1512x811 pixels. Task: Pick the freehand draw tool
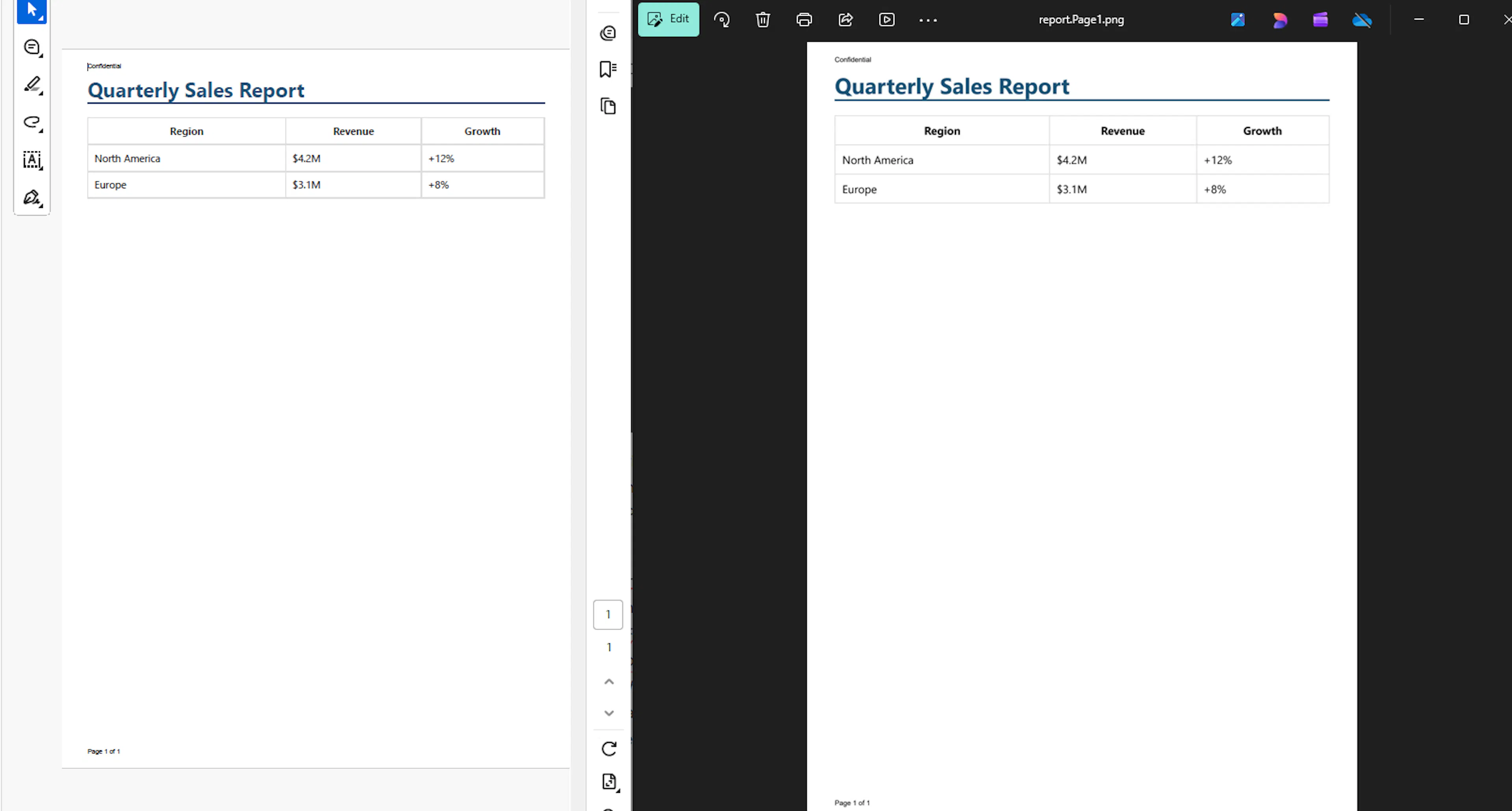click(32, 122)
